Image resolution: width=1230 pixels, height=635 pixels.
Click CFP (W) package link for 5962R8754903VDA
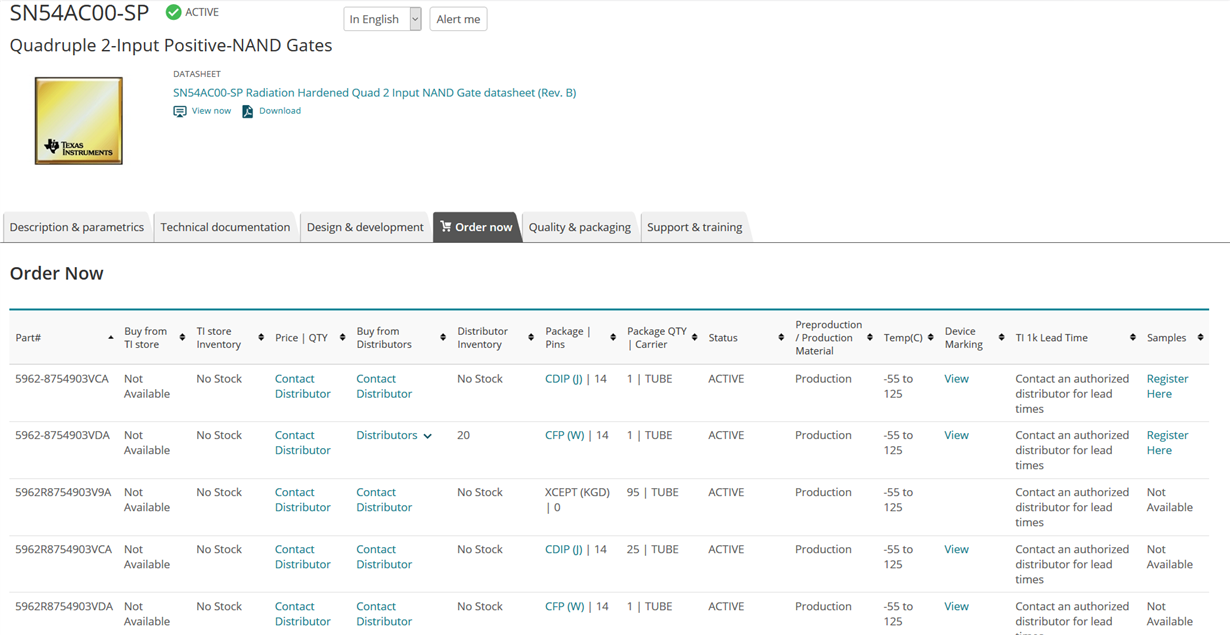565,607
